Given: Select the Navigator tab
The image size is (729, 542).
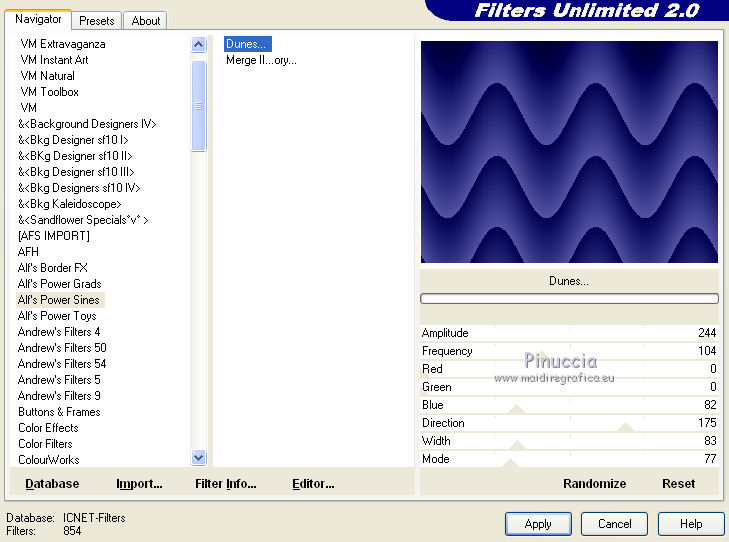Looking at the screenshot, I should (38, 19).
